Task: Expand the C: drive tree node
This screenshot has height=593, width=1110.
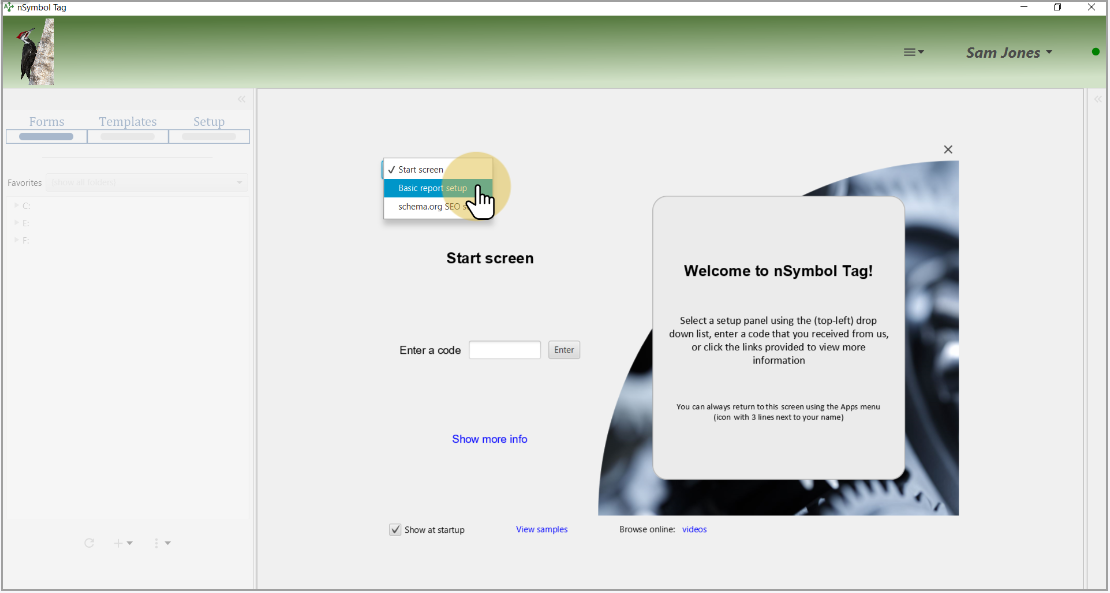Action: tap(17, 206)
